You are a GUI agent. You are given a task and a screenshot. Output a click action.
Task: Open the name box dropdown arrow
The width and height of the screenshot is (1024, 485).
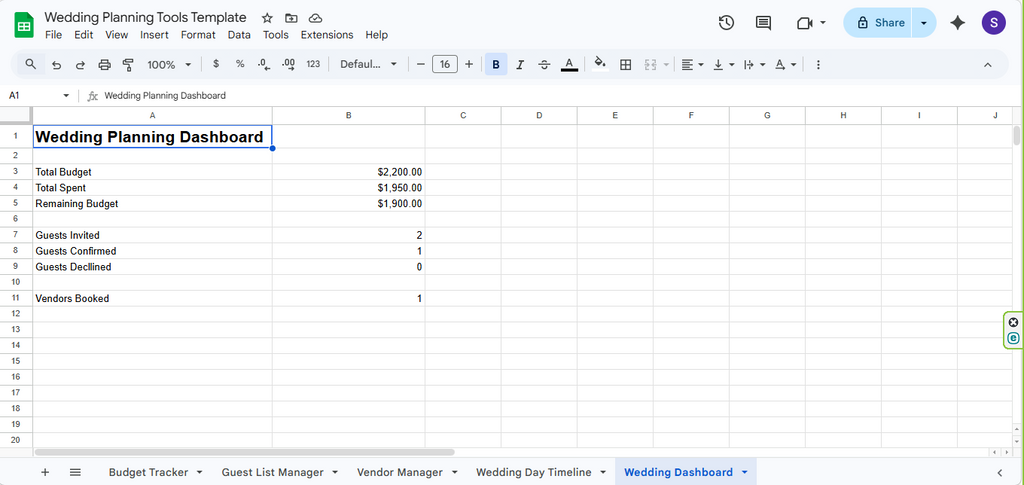coord(66,95)
